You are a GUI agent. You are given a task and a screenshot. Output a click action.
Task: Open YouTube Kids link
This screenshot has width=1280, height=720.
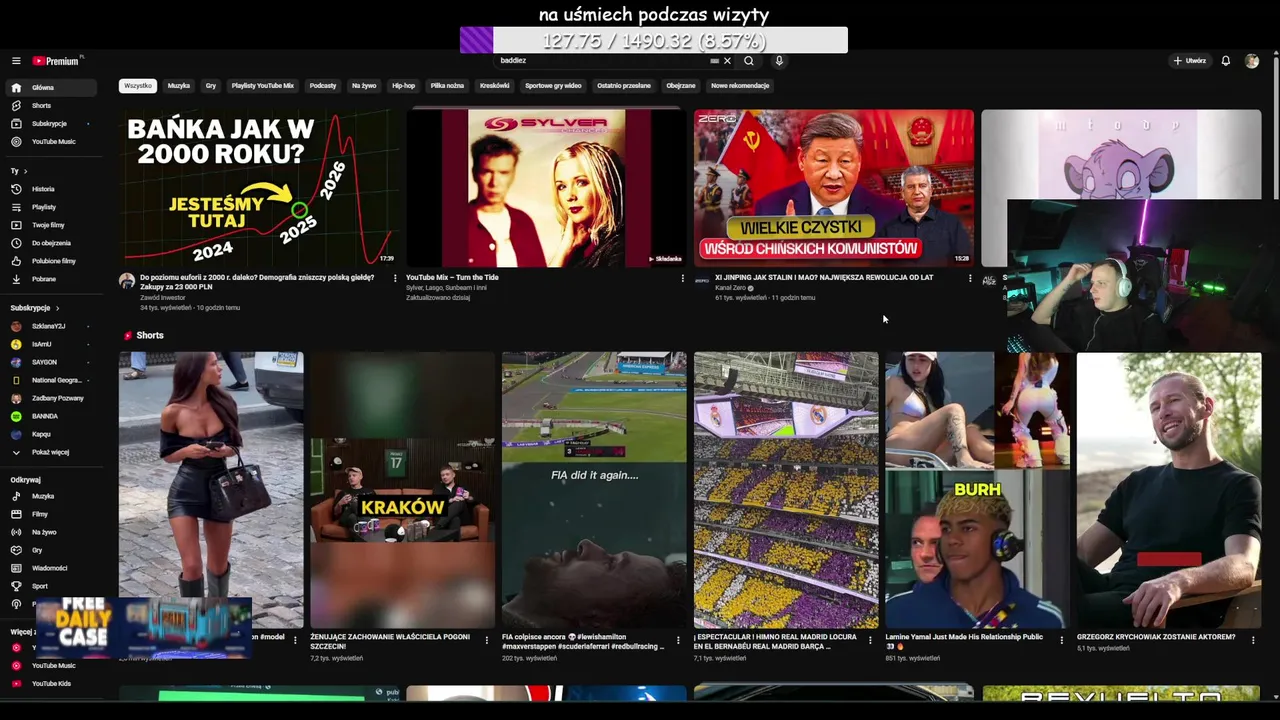coord(51,684)
